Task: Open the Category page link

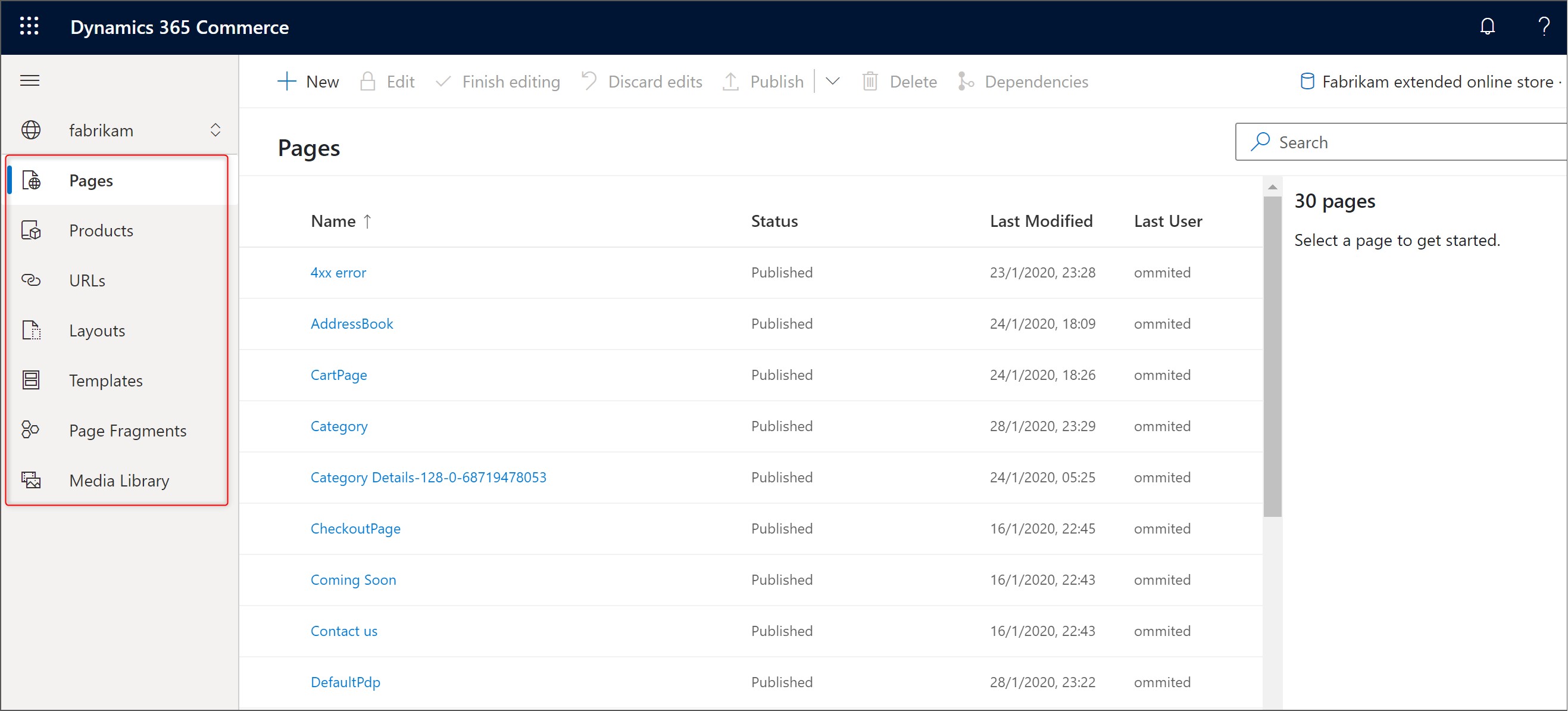Action: tap(339, 426)
